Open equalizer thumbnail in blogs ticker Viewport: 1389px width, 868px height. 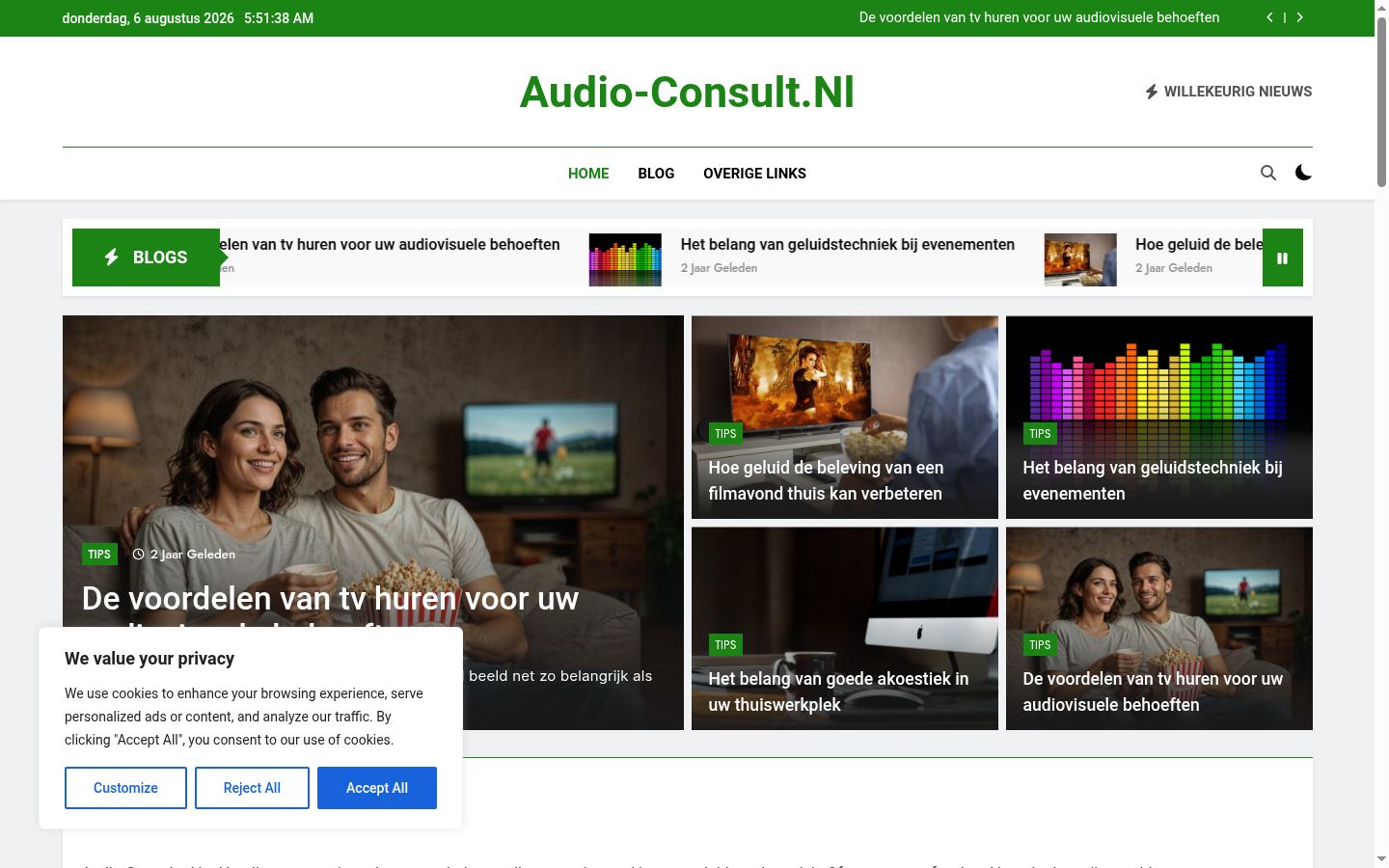click(625, 259)
